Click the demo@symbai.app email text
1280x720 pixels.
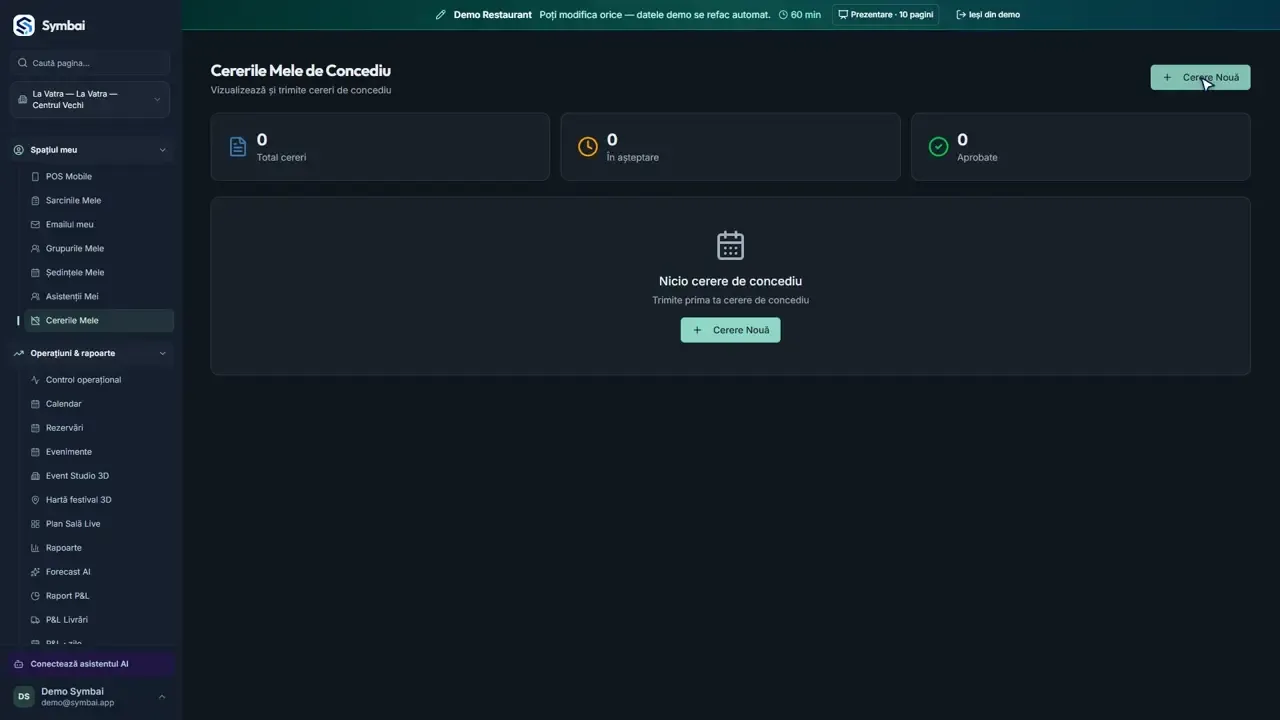click(77, 703)
